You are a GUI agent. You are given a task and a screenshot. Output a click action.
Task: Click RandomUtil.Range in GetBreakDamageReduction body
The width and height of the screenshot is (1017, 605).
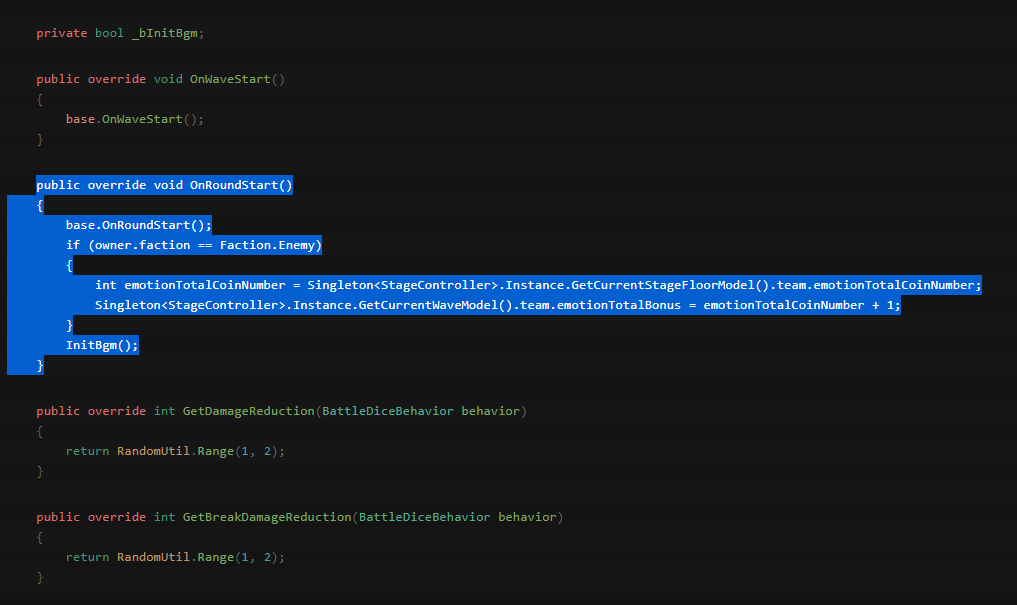pyautogui.click(x=175, y=558)
